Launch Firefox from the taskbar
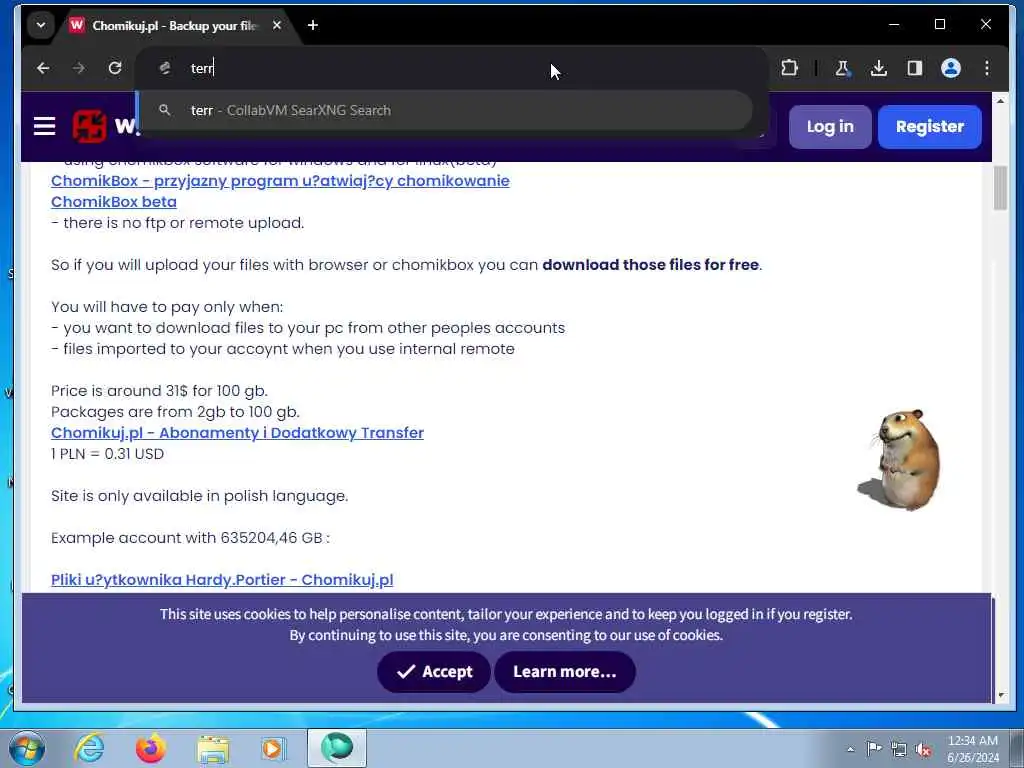The width and height of the screenshot is (1024, 768). pyautogui.click(x=151, y=748)
